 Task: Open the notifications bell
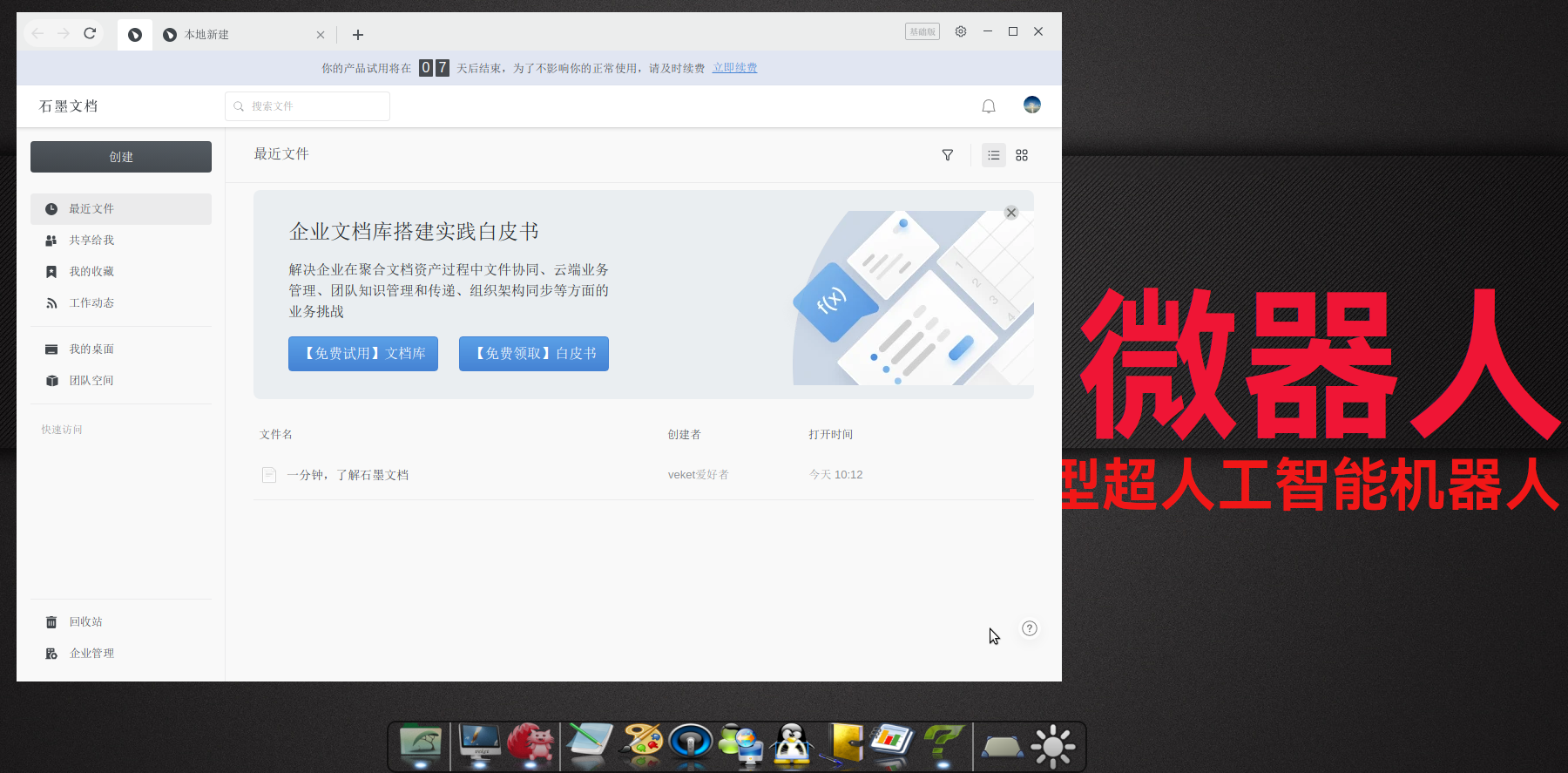pos(989,106)
